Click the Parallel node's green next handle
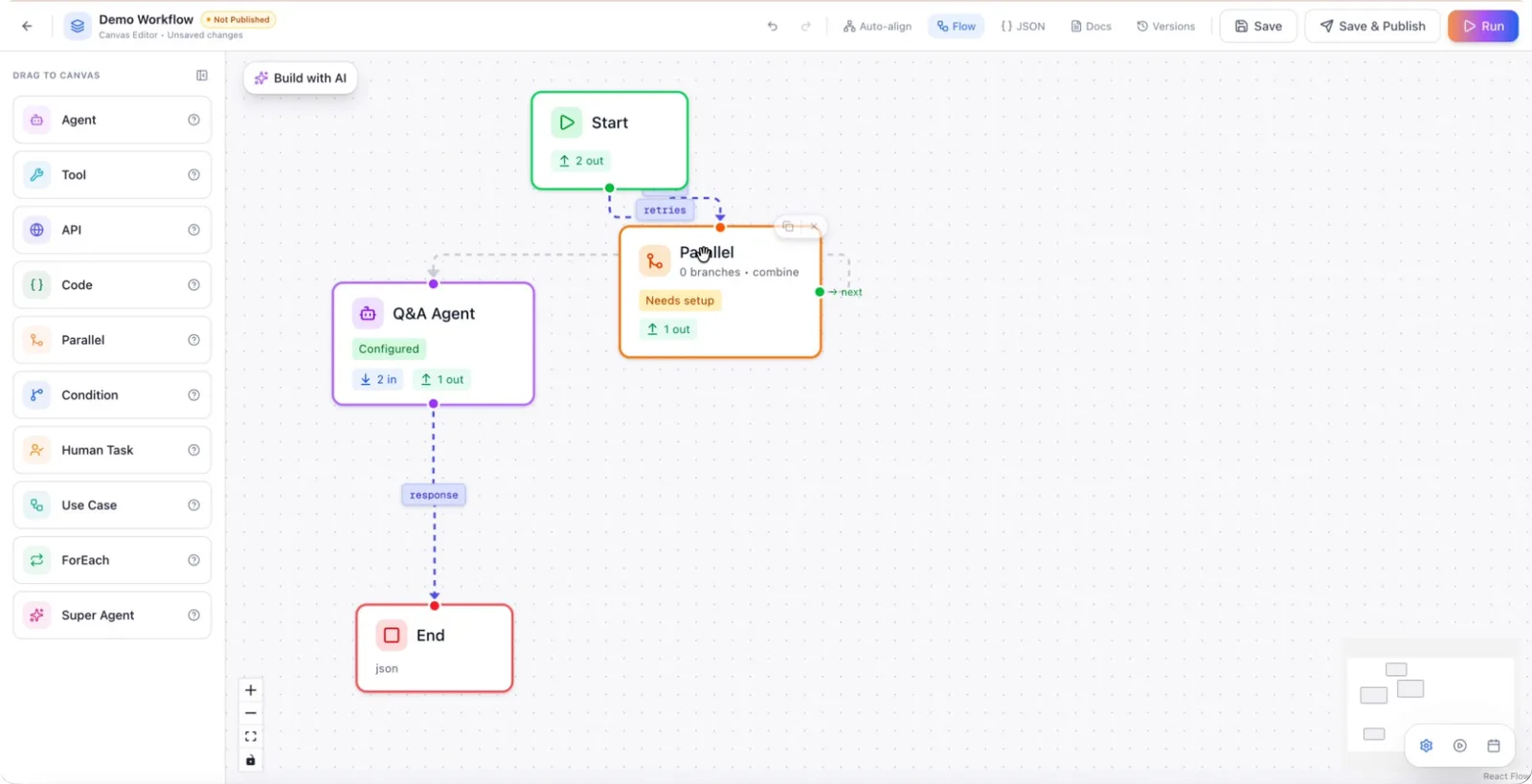Screen dimensions: 1532x784 pos(820,292)
